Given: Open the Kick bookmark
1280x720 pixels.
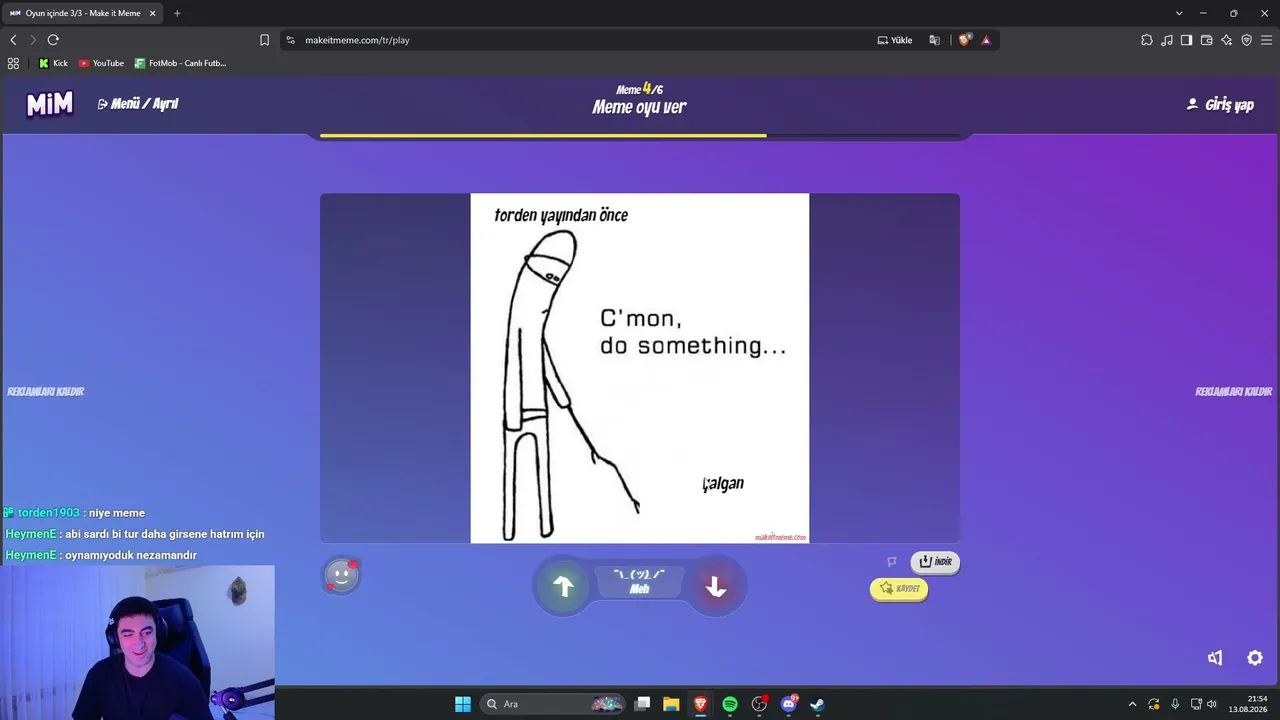Looking at the screenshot, I should [x=53, y=63].
